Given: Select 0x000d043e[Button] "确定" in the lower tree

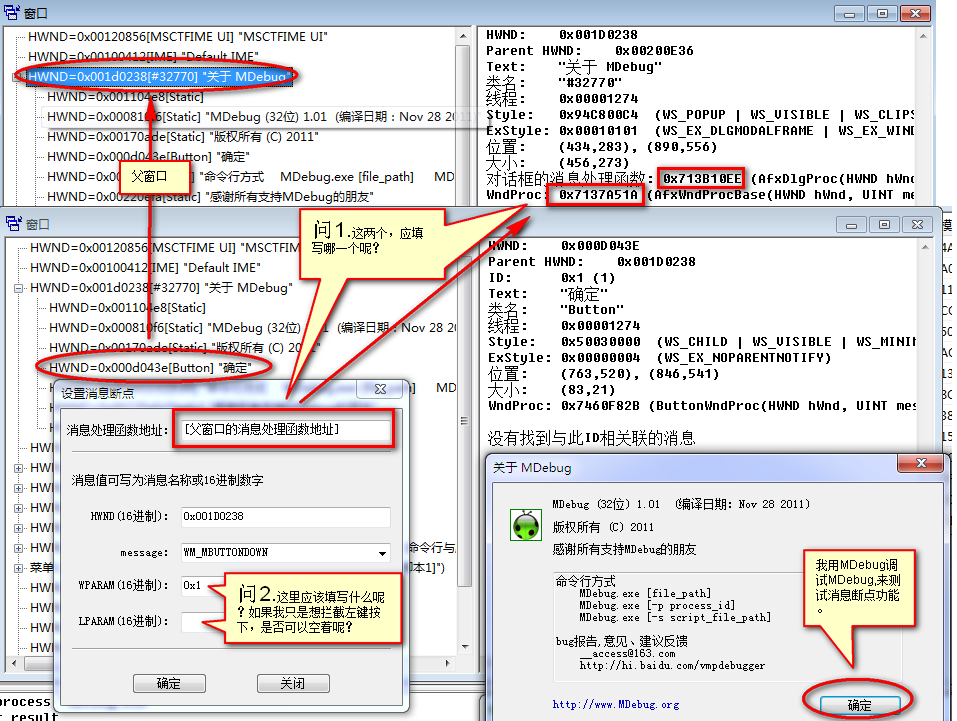Looking at the screenshot, I should tap(150, 368).
